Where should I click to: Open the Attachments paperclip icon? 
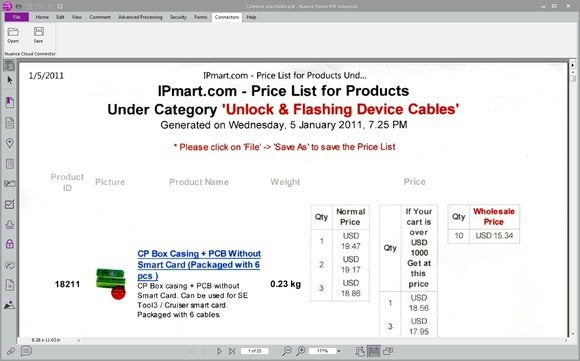[x=11, y=351]
